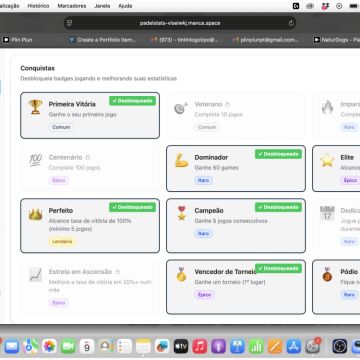The width and height of the screenshot is (360, 360).
Task: Open Mail from the Dock
Action: click(x=12, y=347)
